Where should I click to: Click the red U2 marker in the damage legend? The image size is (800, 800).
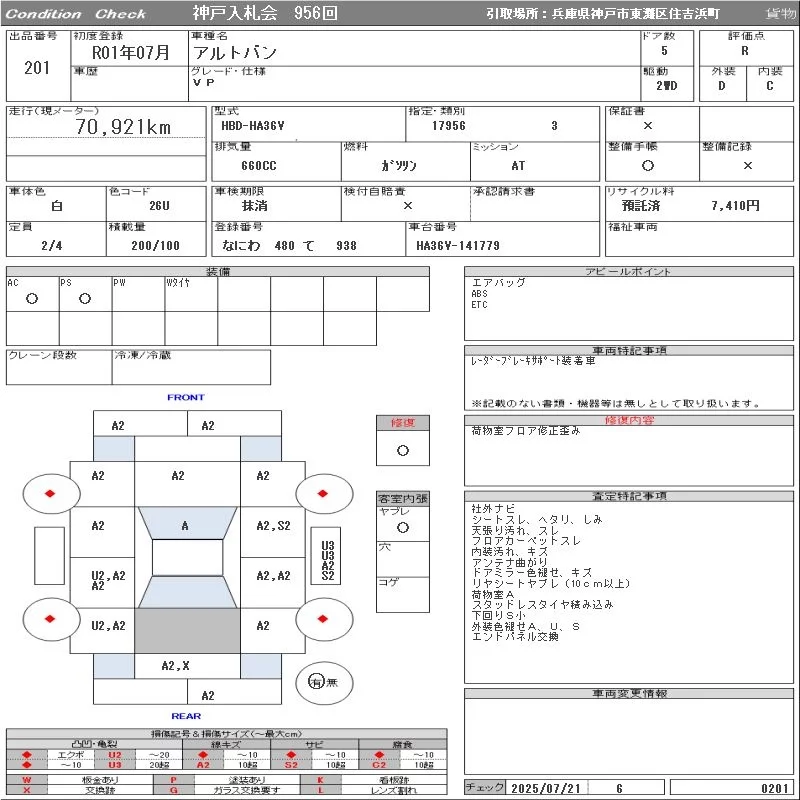tap(115, 755)
